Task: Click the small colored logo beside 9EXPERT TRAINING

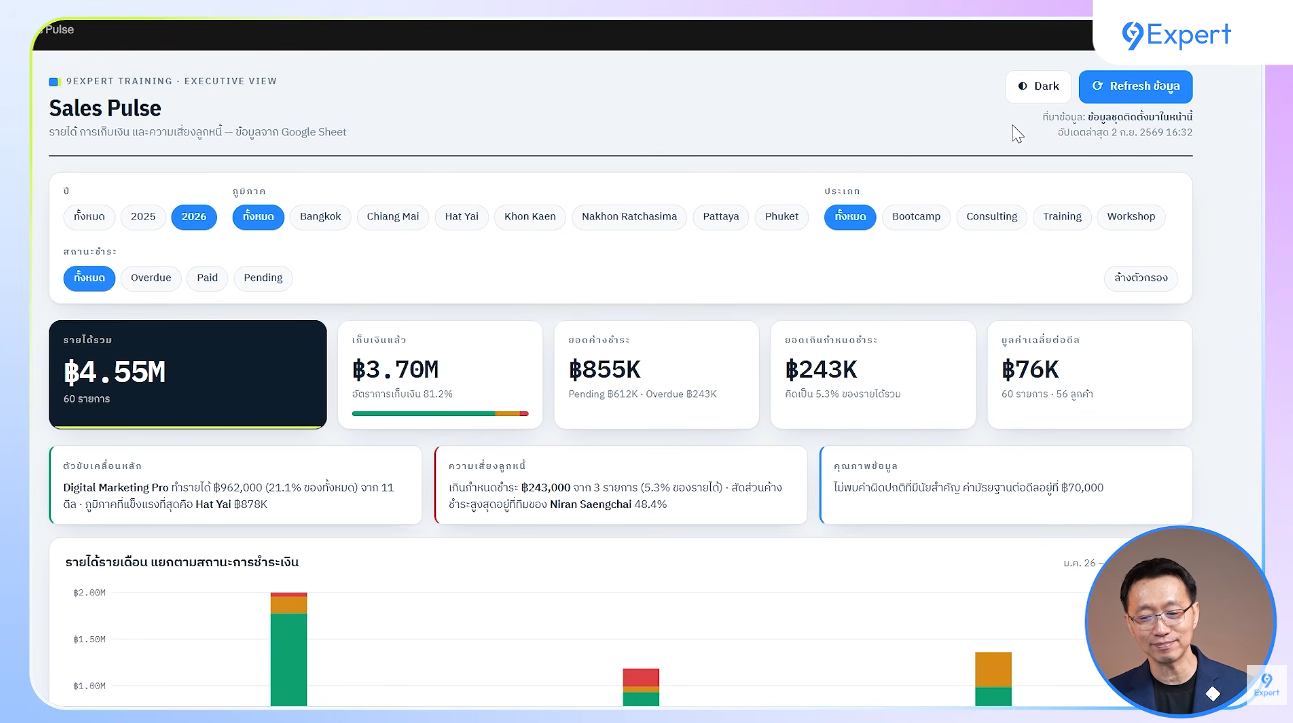Action: 55,81
